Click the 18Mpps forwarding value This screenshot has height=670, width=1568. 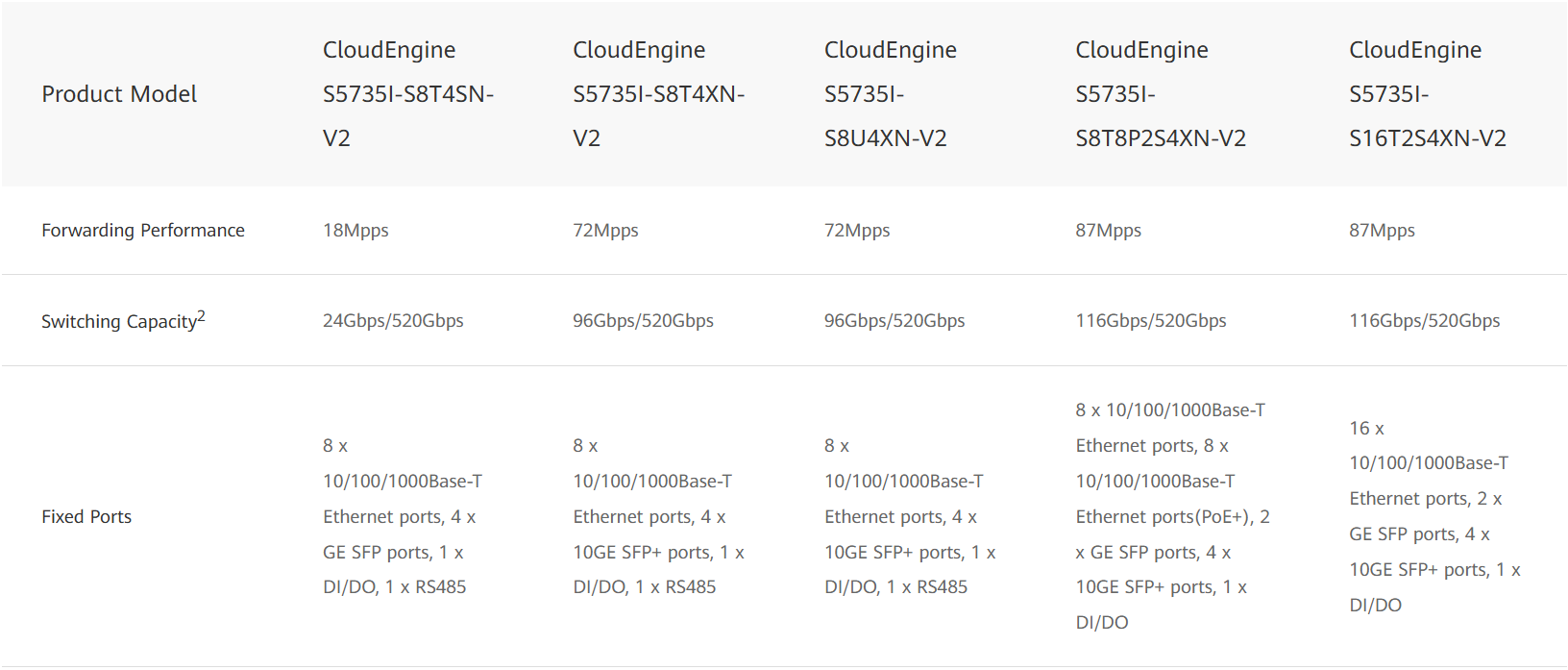(x=355, y=231)
